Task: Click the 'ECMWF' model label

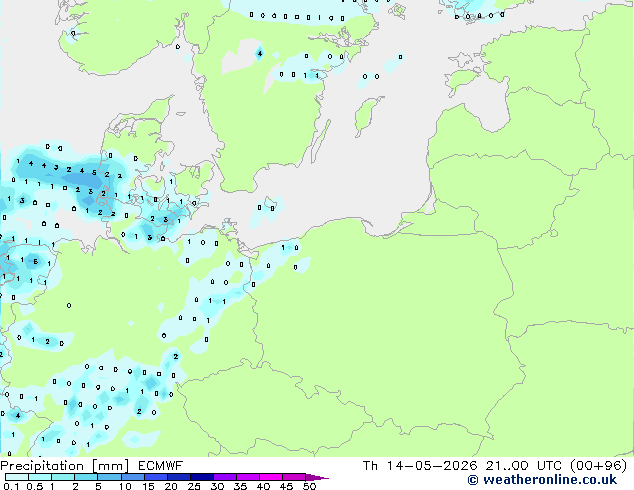Action: click(161, 466)
